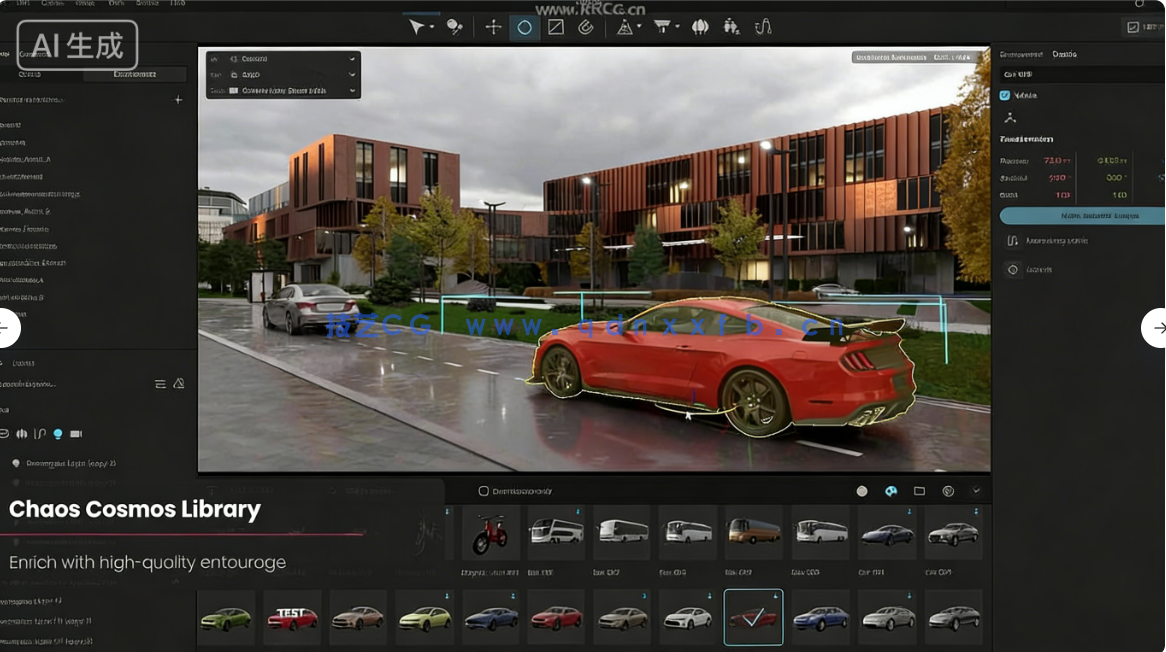Click the magnet snapping tool icon

(586, 27)
